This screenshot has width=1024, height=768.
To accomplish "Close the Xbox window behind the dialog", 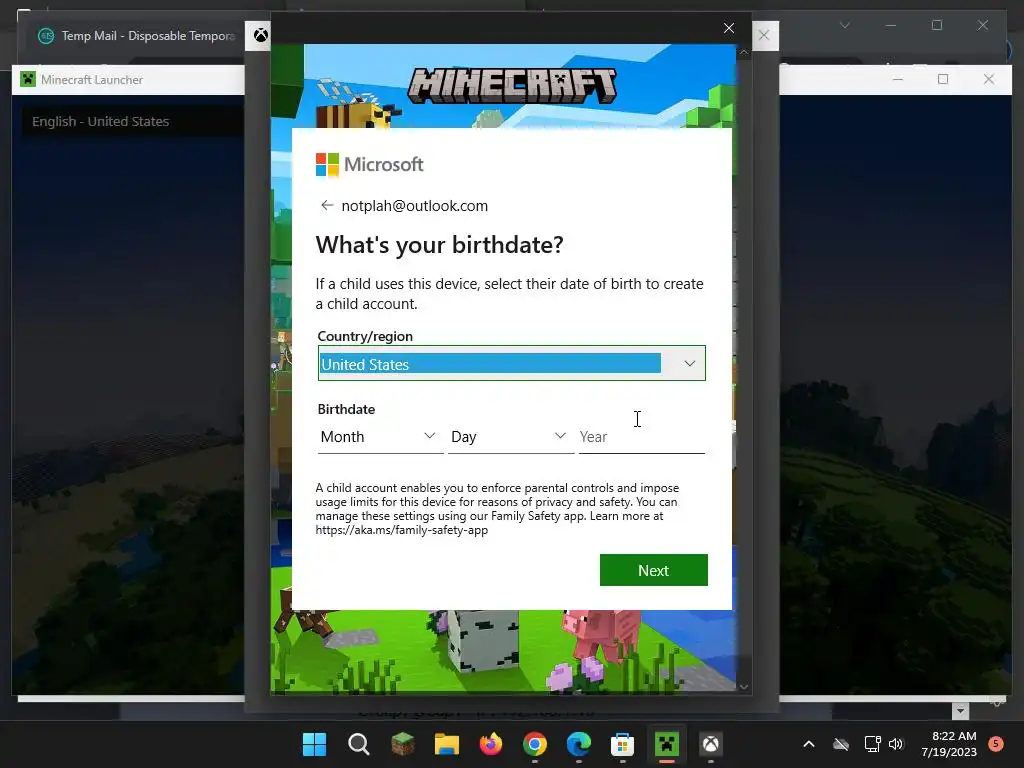I will point(764,35).
